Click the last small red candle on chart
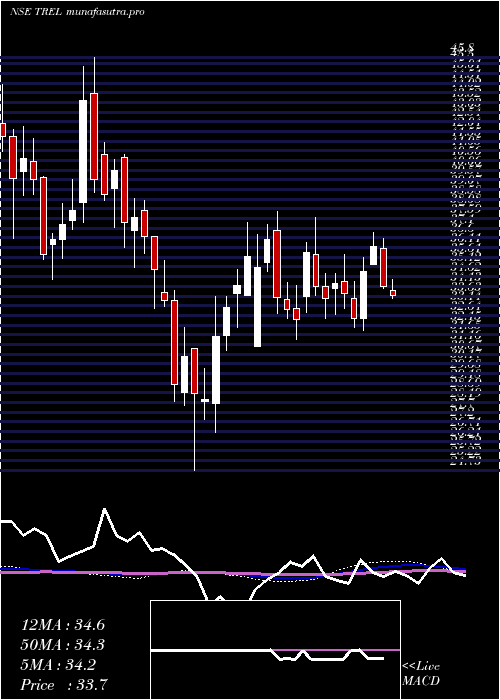Screen dimensions: 500x700 point(393,293)
